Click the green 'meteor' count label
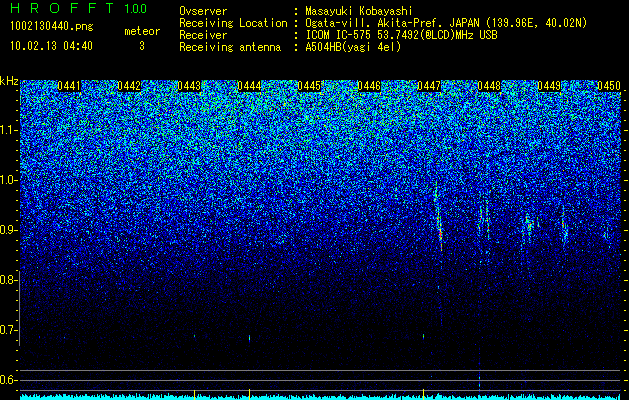 (x=142, y=31)
